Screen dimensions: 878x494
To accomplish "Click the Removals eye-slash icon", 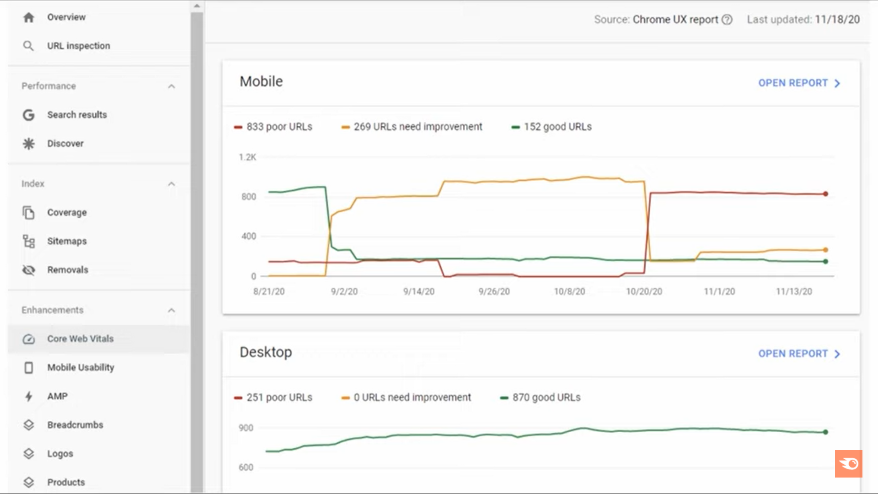I will click(28, 270).
